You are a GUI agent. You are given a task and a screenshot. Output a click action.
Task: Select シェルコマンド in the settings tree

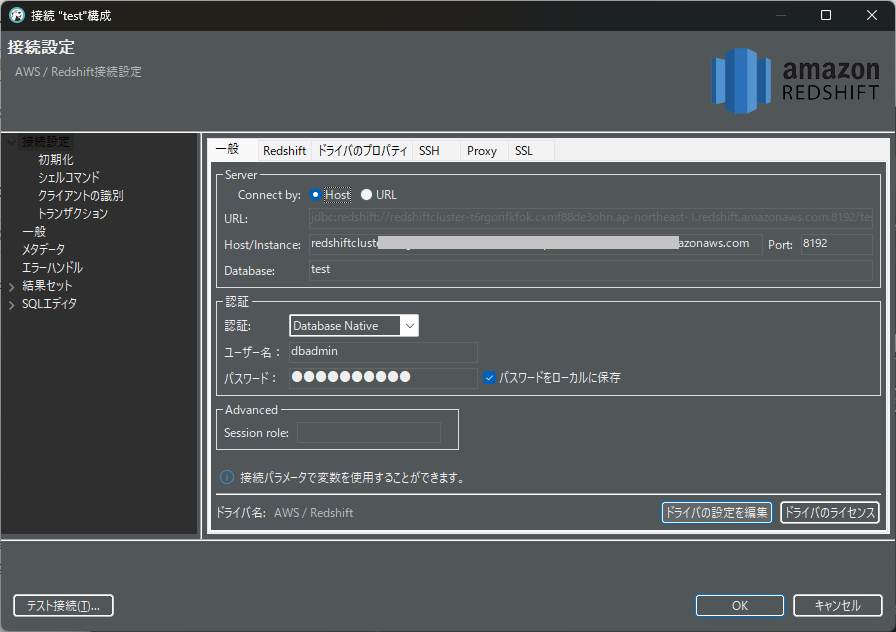coord(69,178)
